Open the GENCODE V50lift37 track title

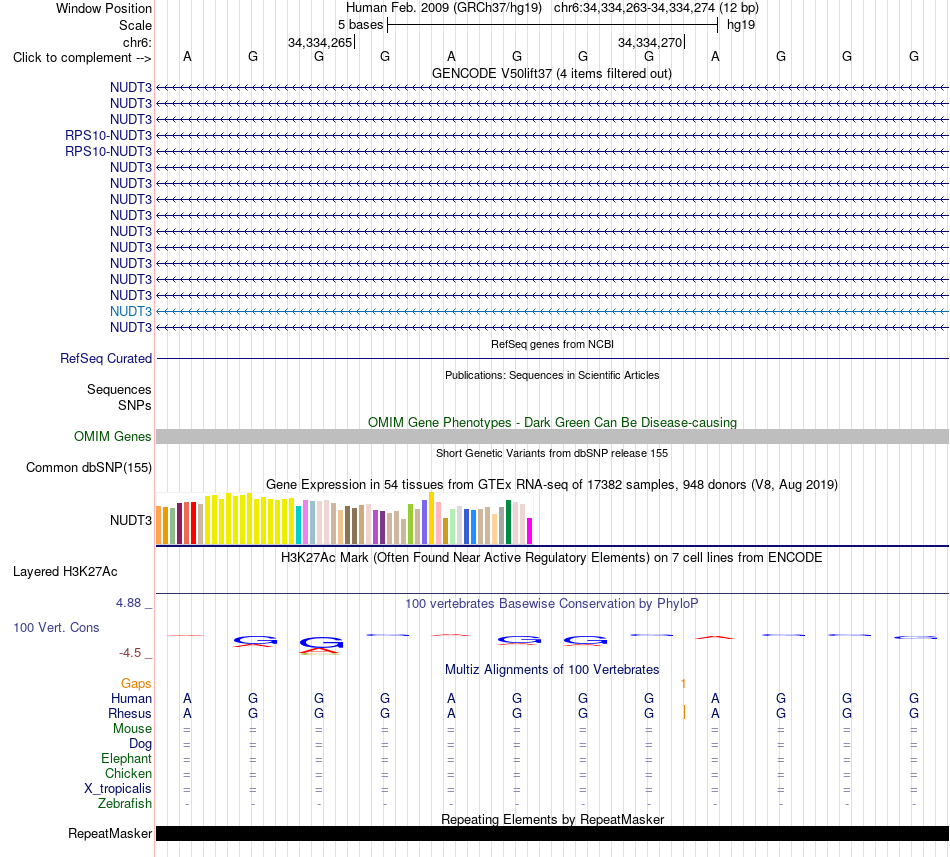click(551, 74)
